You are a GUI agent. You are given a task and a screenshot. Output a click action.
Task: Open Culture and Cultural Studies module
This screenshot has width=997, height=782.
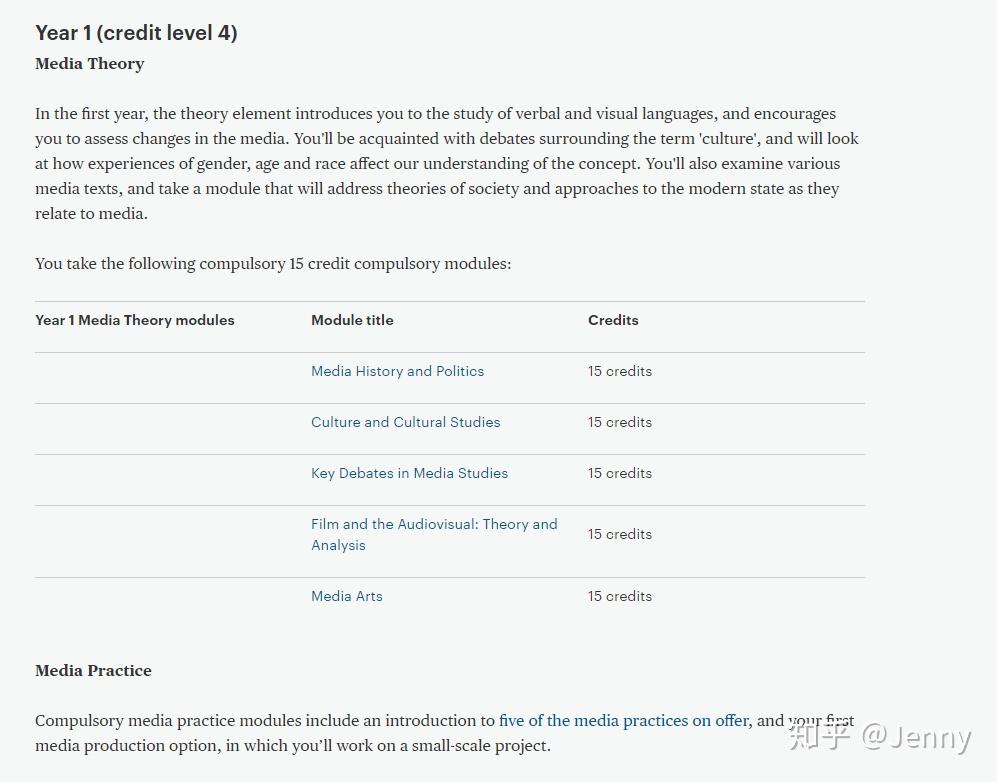[406, 422]
